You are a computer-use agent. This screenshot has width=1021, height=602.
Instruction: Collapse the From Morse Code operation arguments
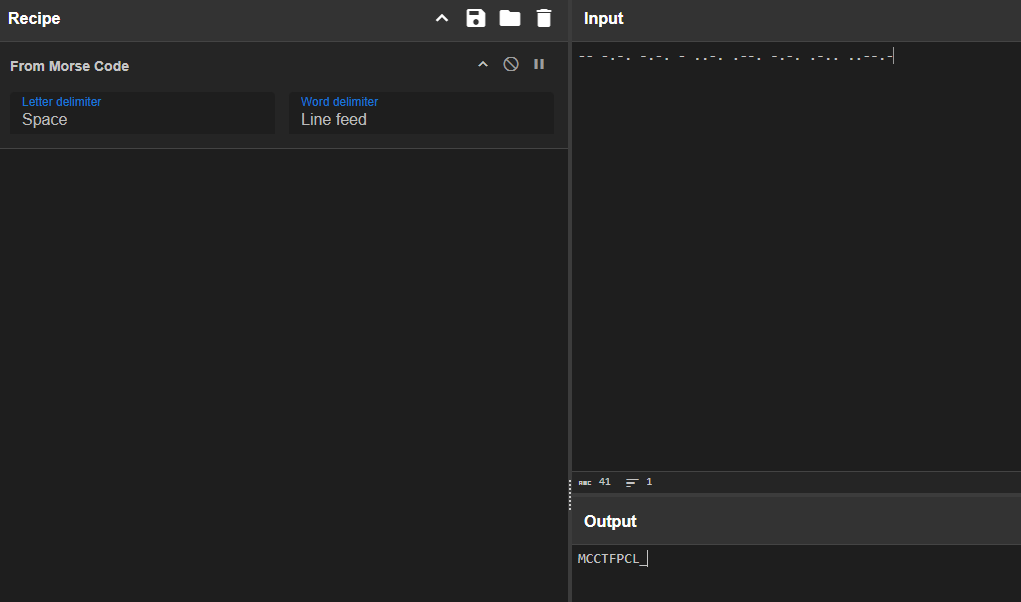coord(483,65)
